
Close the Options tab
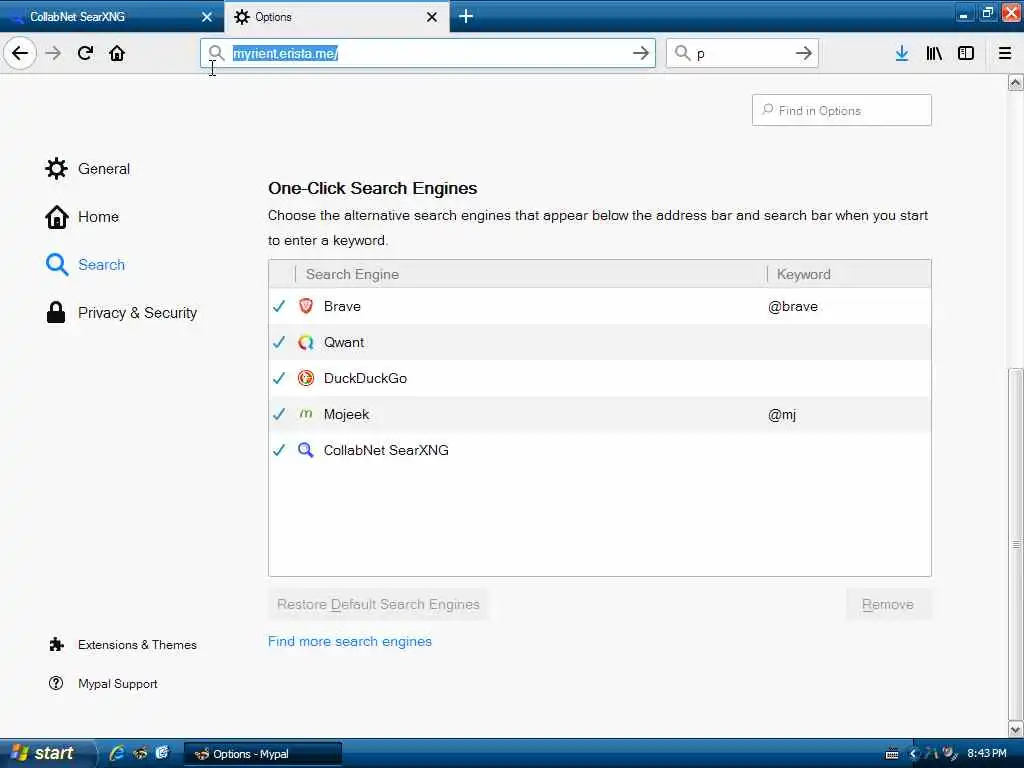tap(432, 17)
